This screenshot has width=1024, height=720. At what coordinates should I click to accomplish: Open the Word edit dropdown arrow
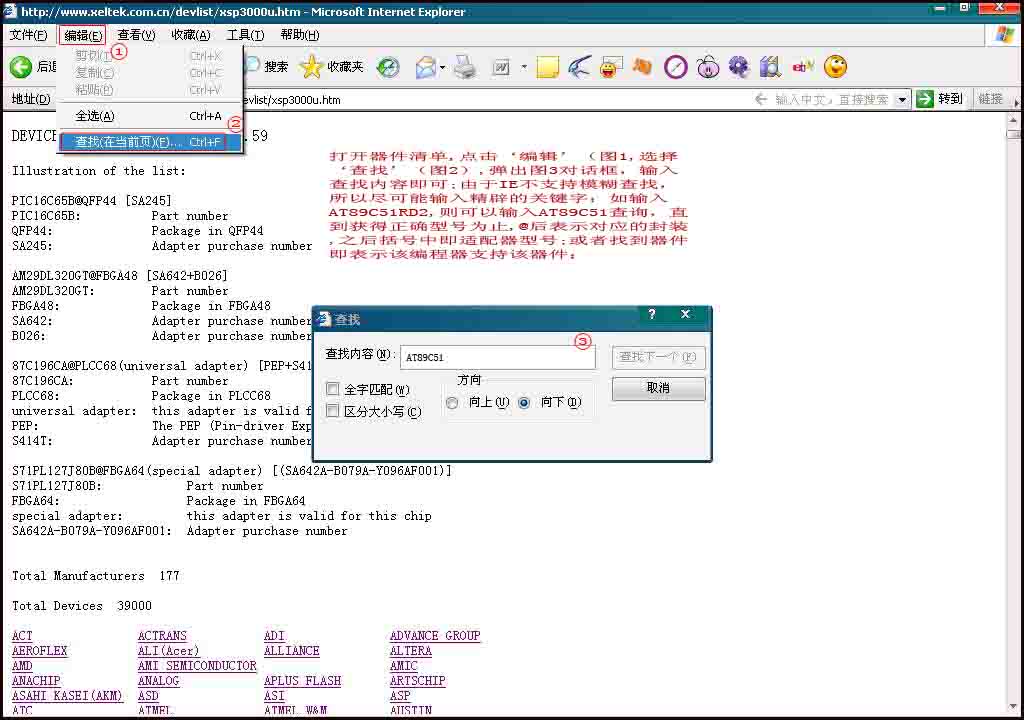(524, 67)
